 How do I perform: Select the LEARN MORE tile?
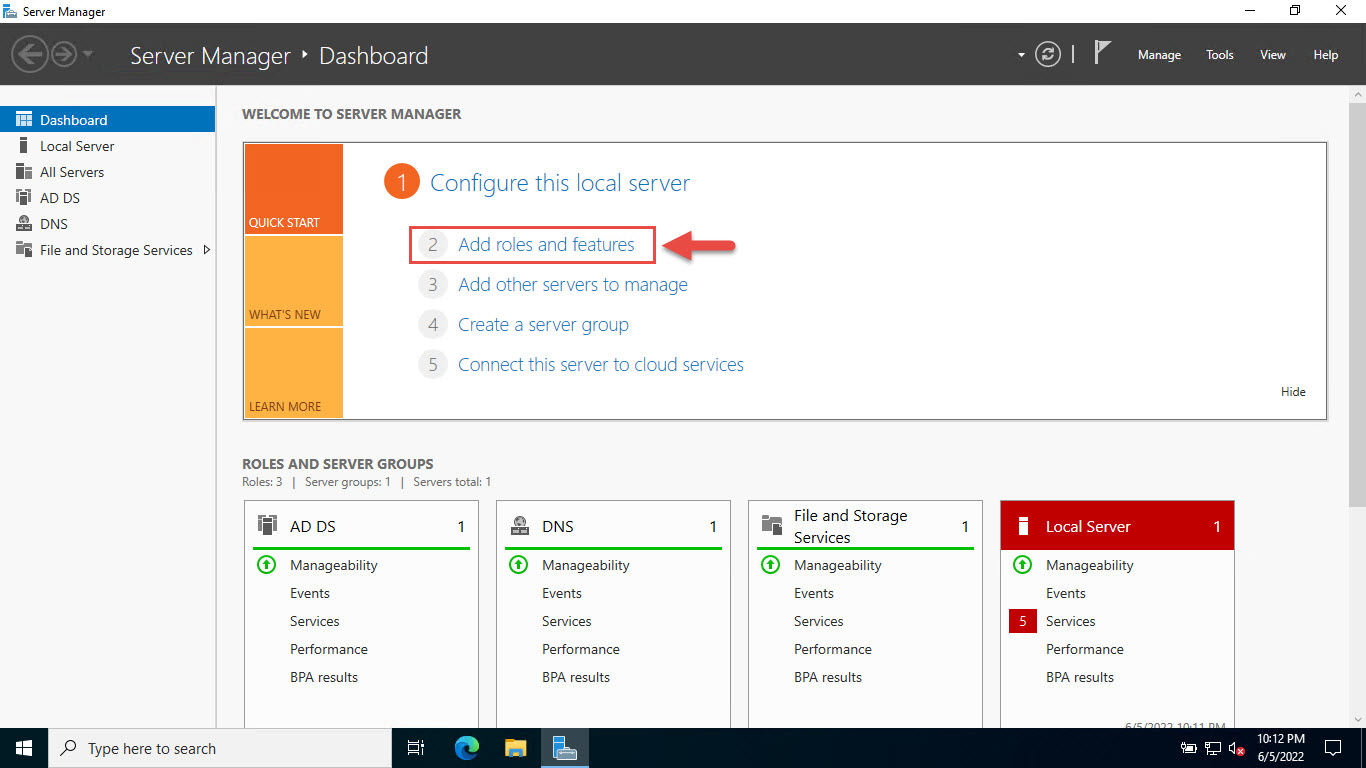(x=294, y=373)
